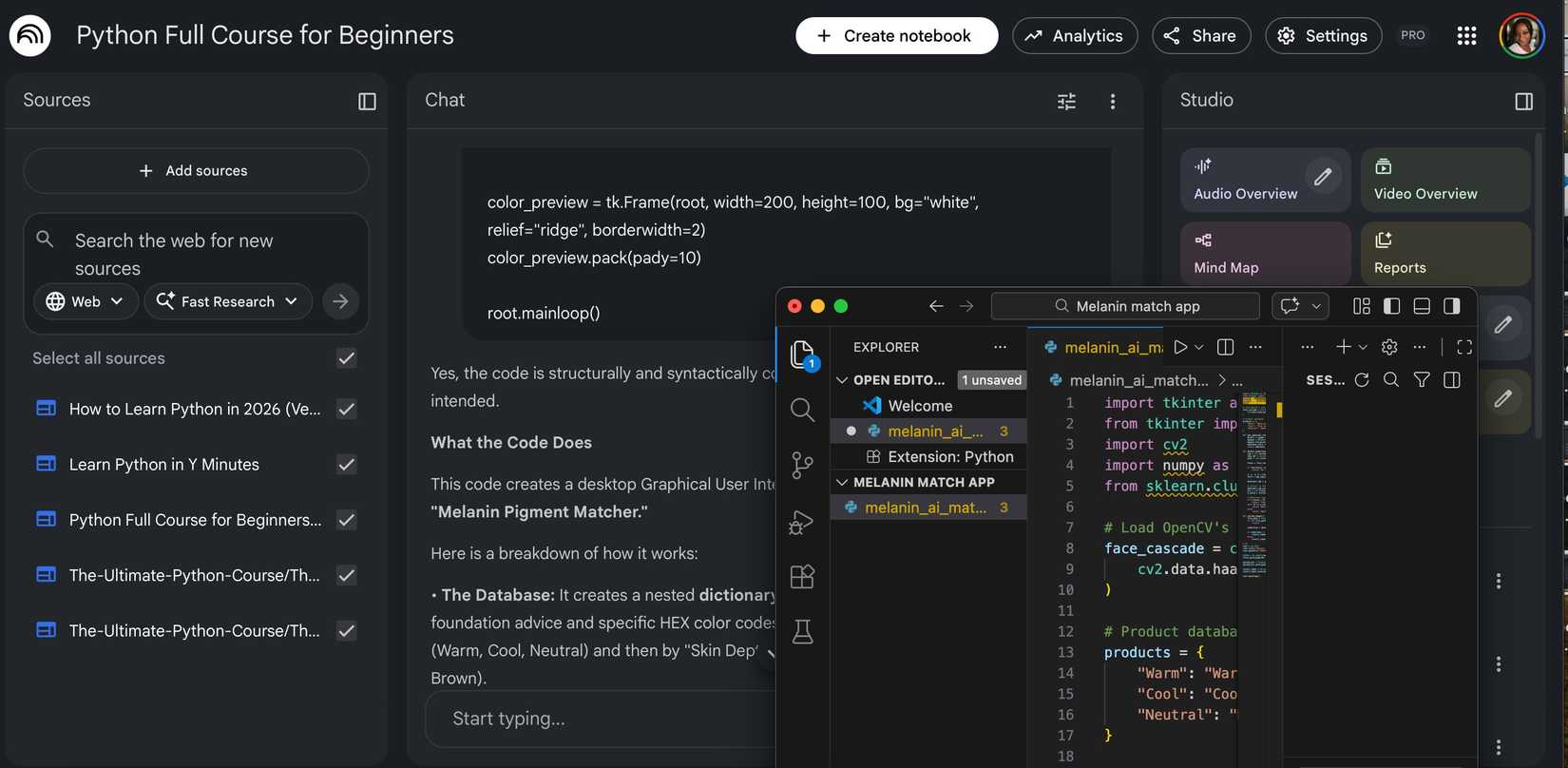Maximize the VS Code chat panel

(1464, 347)
